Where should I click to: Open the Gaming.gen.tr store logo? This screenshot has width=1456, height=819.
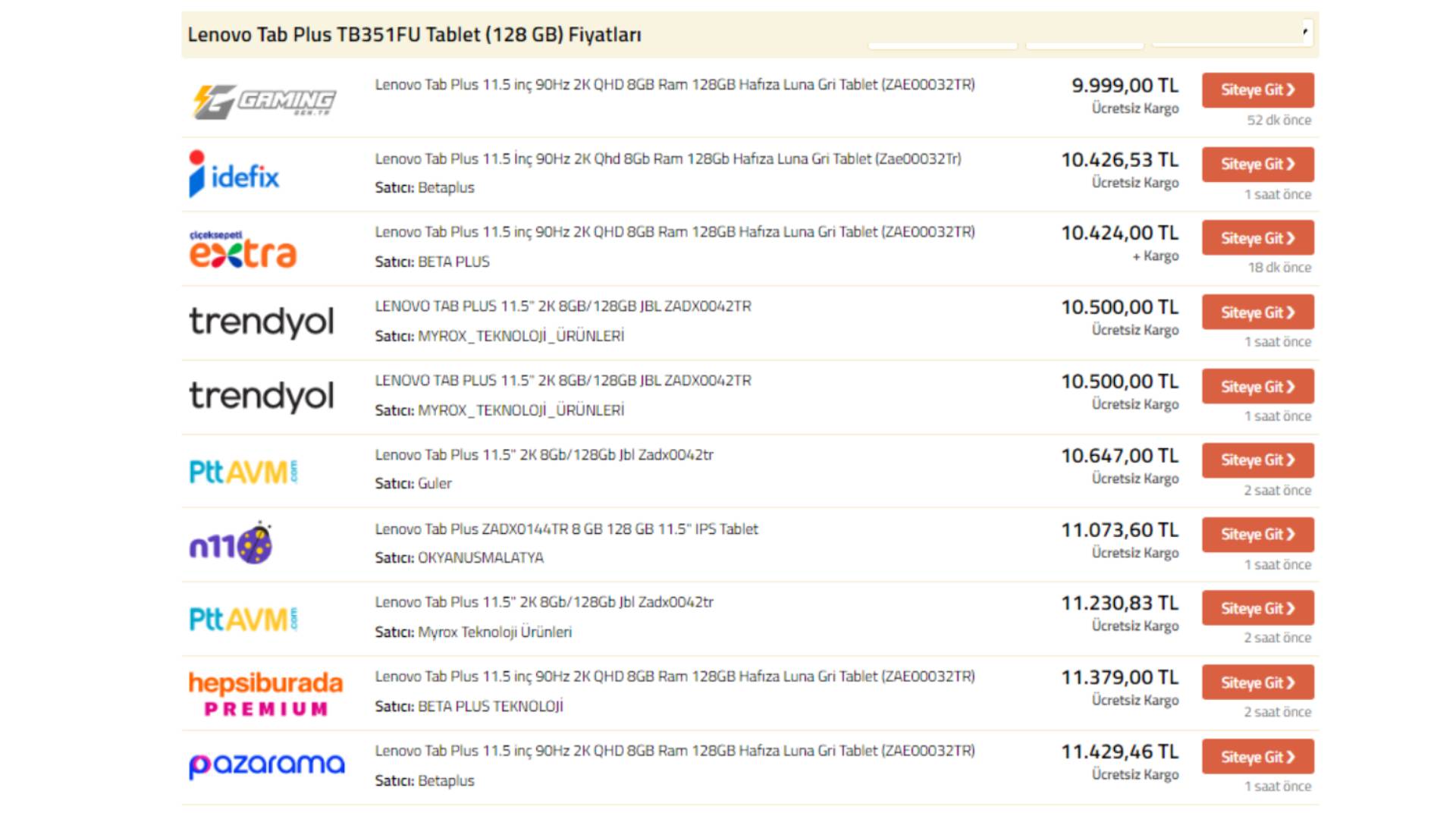pos(264,101)
